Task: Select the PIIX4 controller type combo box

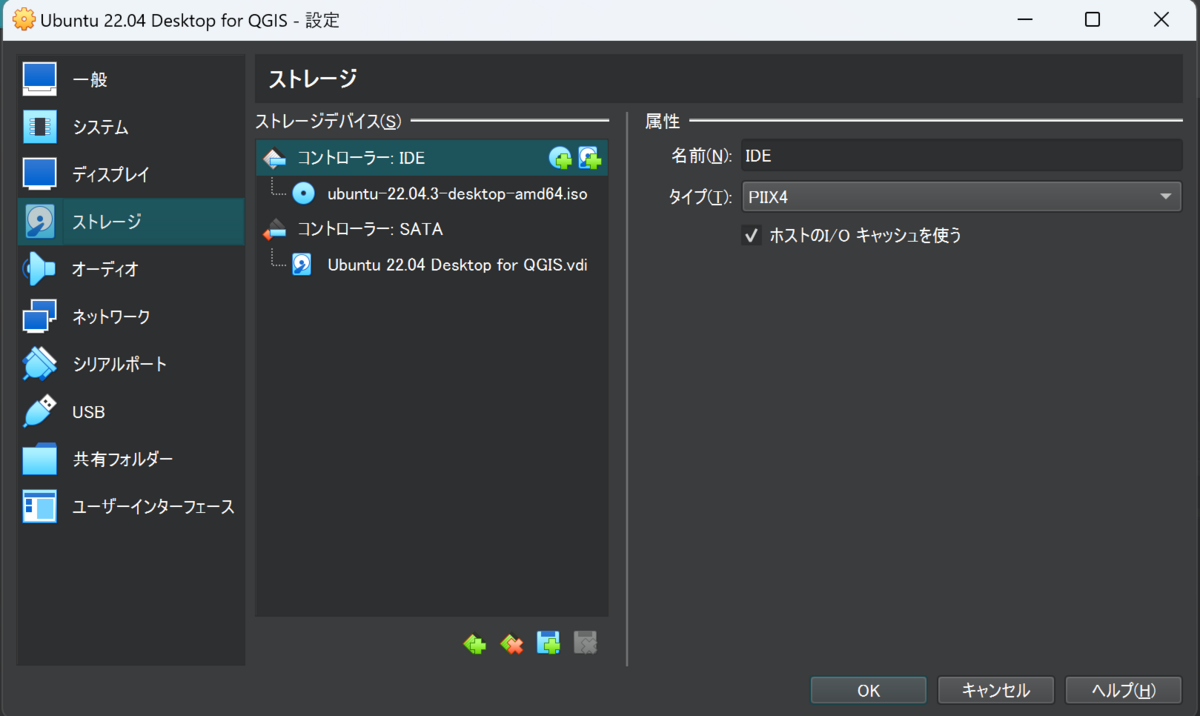Action: 960,196
